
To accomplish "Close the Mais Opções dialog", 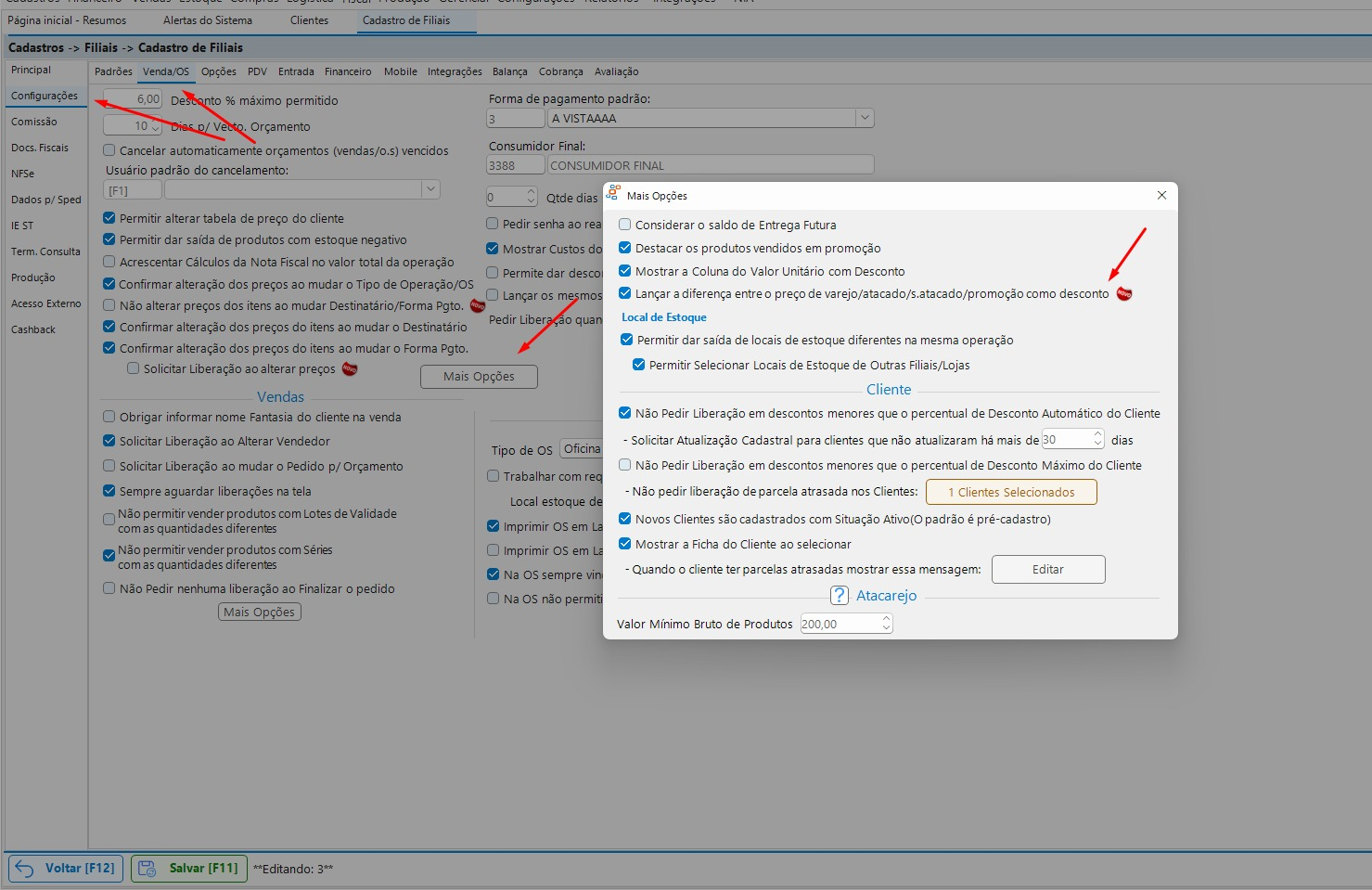I will 1161,195.
